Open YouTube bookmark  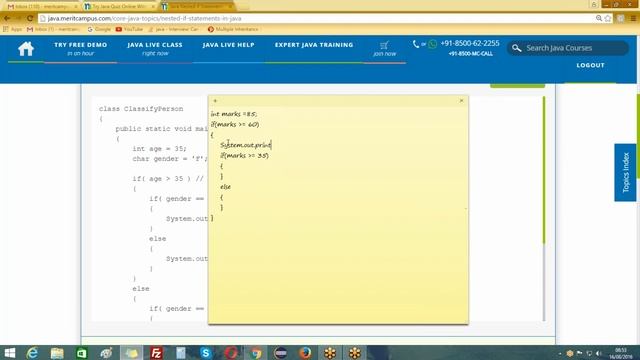[x=129, y=29]
